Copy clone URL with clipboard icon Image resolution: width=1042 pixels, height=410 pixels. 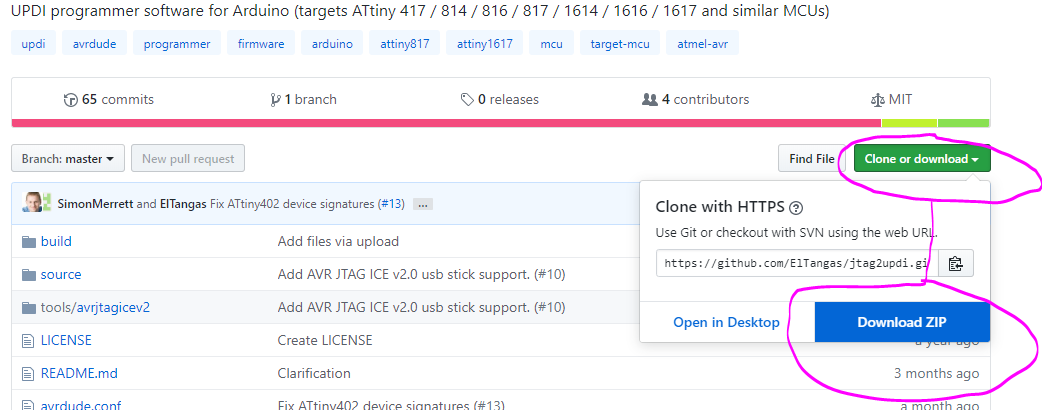955,264
